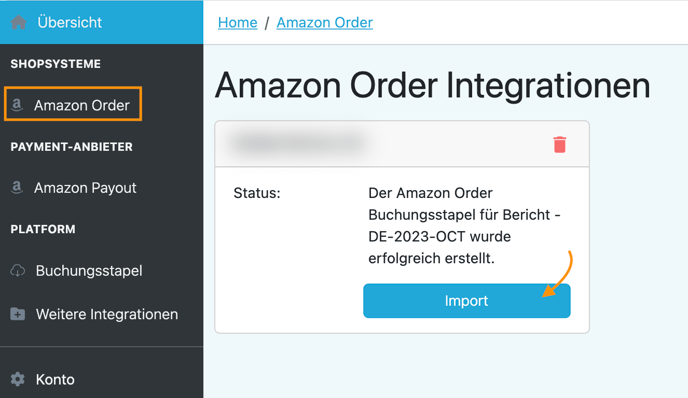Open the Amazon Payout sidebar entry
This screenshot has height=398, width=688.
(x=85, y=188)
